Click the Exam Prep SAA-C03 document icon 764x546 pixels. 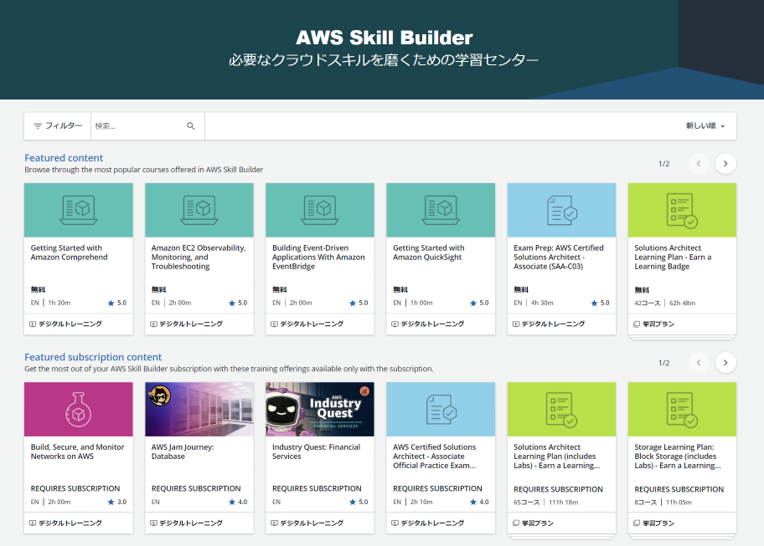click(x=562, y=210)
